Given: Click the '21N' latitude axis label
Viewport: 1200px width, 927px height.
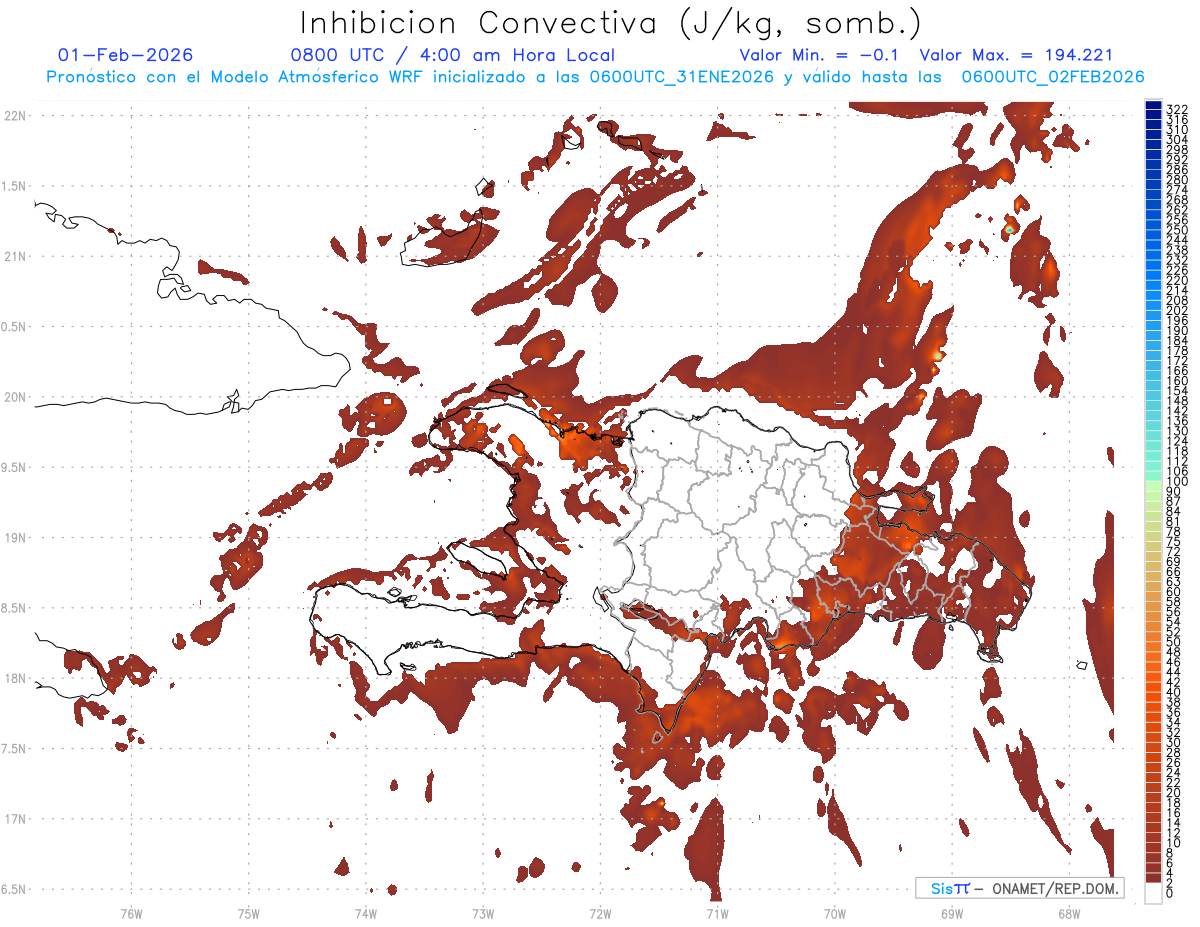Looking at the screenshot, I should [x=14, y=257].
